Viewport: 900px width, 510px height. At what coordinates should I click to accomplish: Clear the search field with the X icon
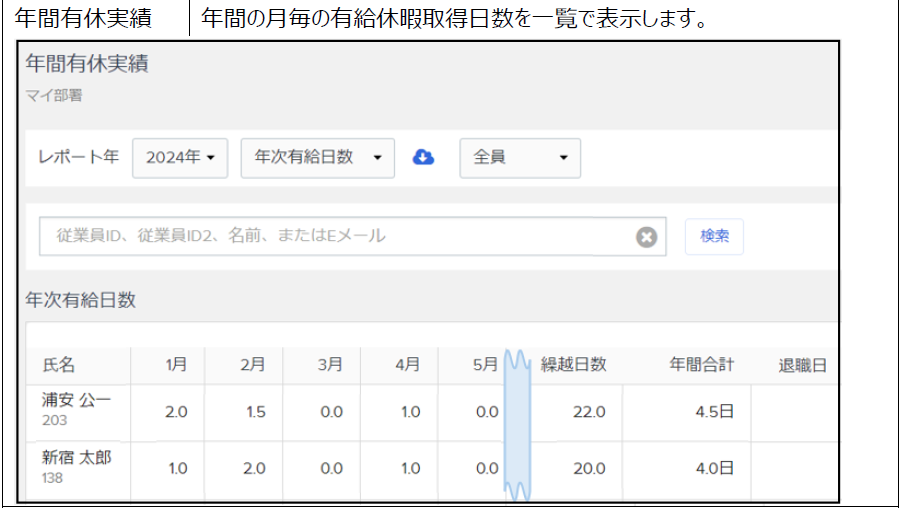pyautogui.click(x=647, y=237)
